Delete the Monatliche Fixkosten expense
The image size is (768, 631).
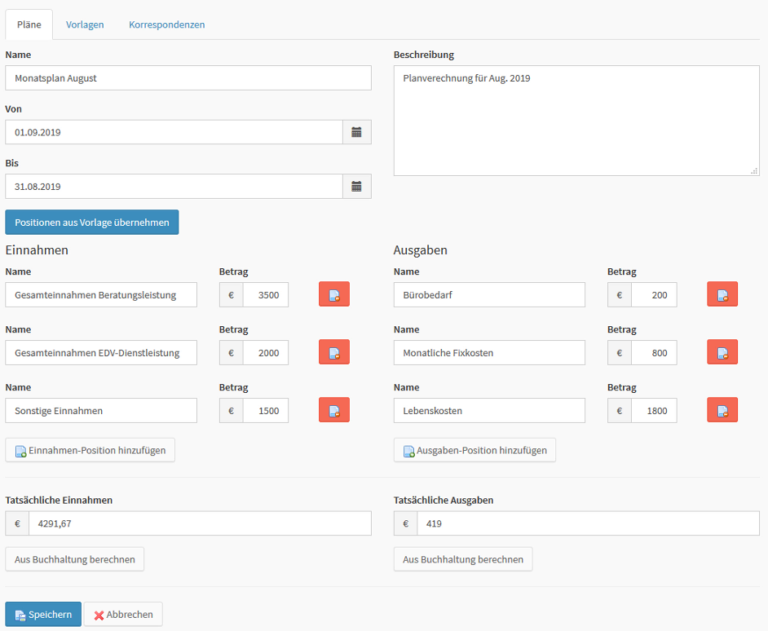click(722, 352)
